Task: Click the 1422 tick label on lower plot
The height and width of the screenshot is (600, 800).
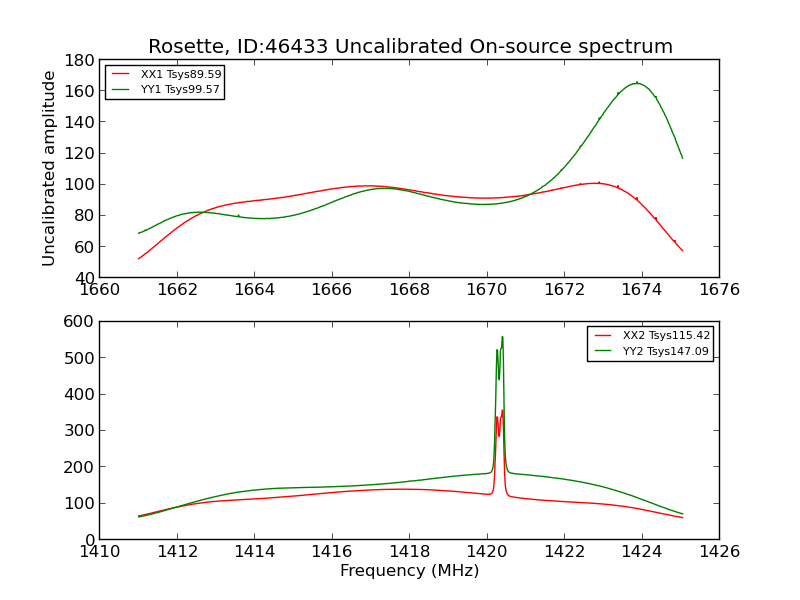Action: [x=564, y=552]
